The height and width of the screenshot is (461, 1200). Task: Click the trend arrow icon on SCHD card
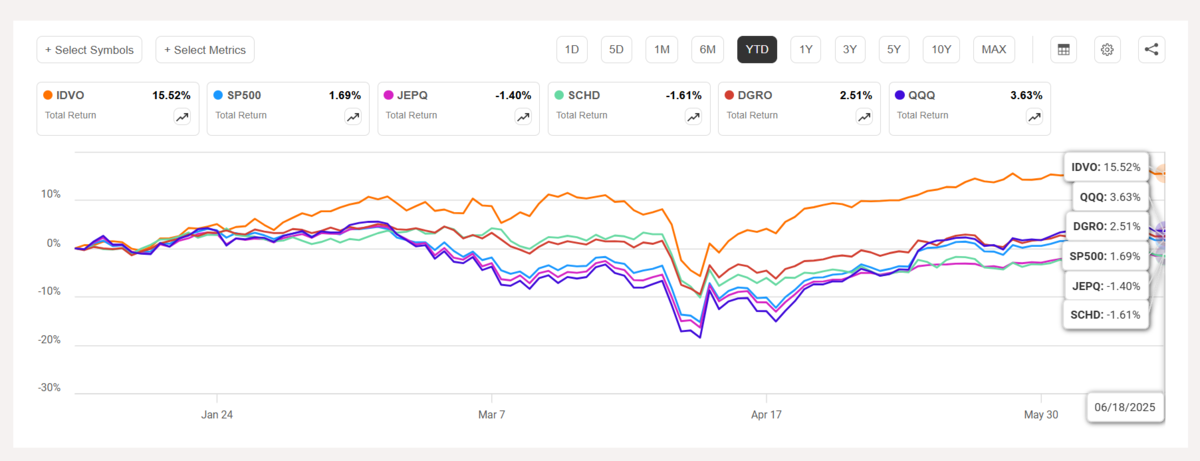[693, 116]
